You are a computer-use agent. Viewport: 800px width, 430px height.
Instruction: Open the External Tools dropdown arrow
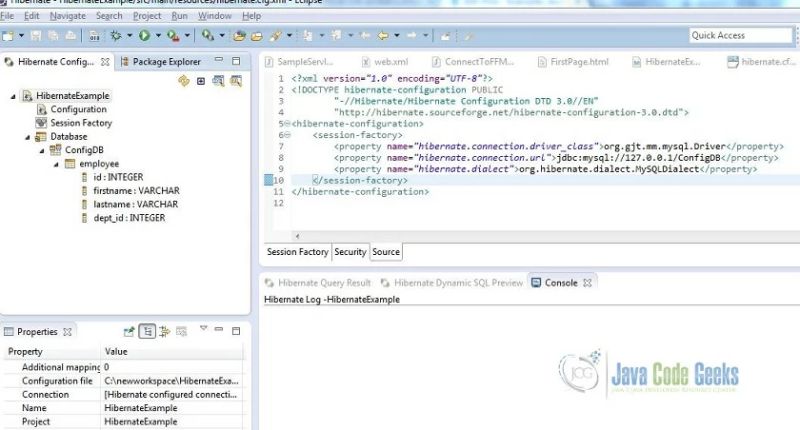coord(187,36)
